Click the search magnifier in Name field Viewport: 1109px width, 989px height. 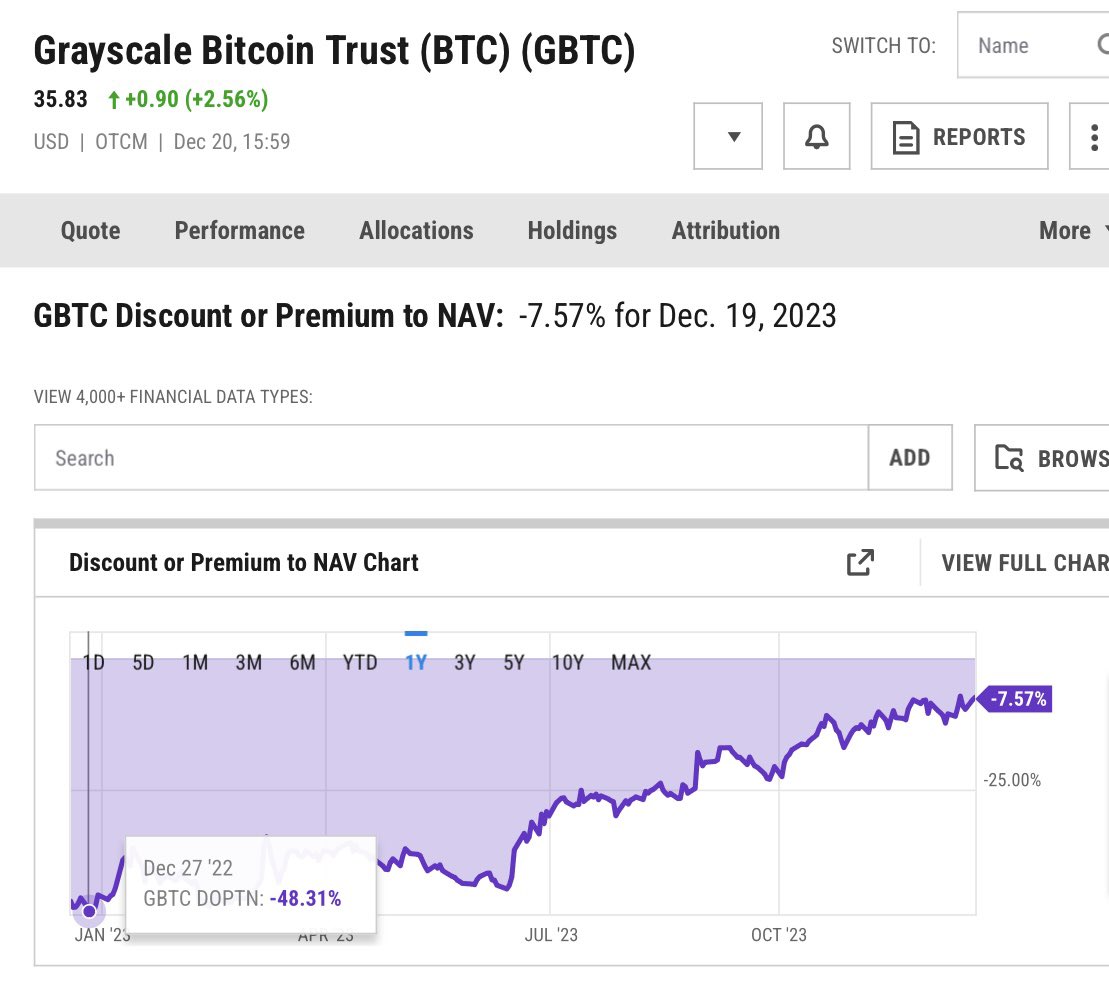tap(1103, 45)
